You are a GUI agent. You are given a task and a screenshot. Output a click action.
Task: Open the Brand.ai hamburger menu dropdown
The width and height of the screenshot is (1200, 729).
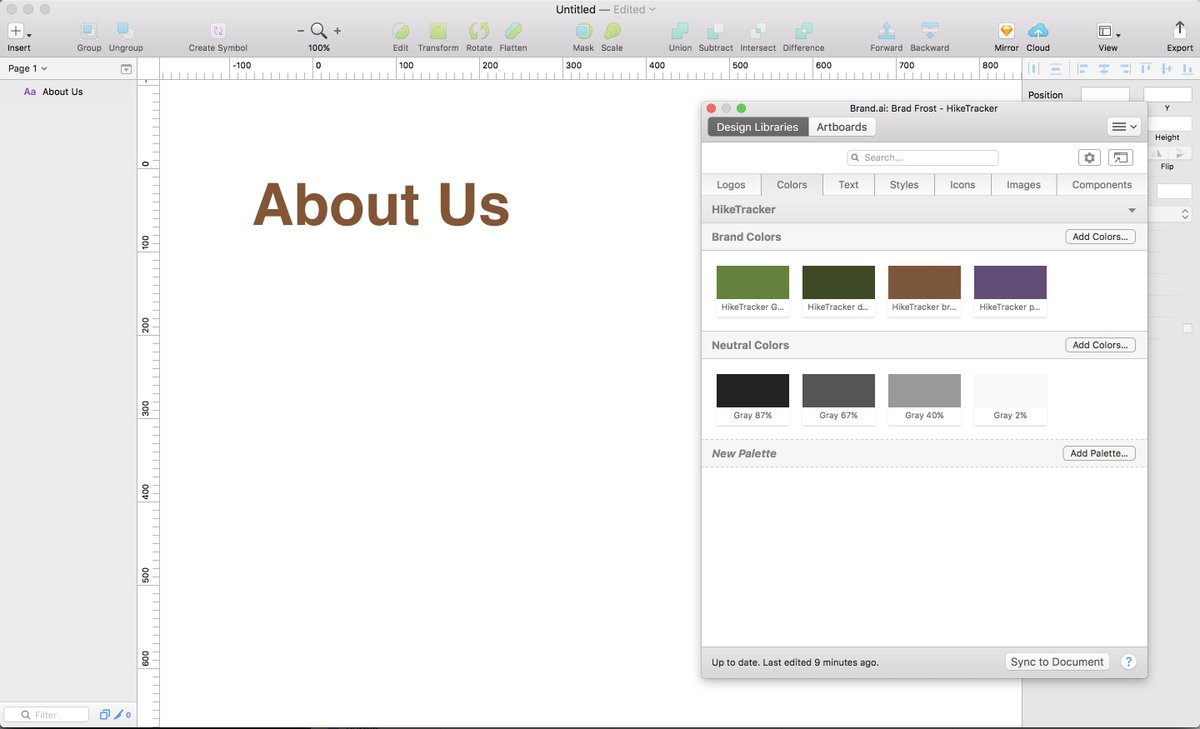coord(1124,127)
